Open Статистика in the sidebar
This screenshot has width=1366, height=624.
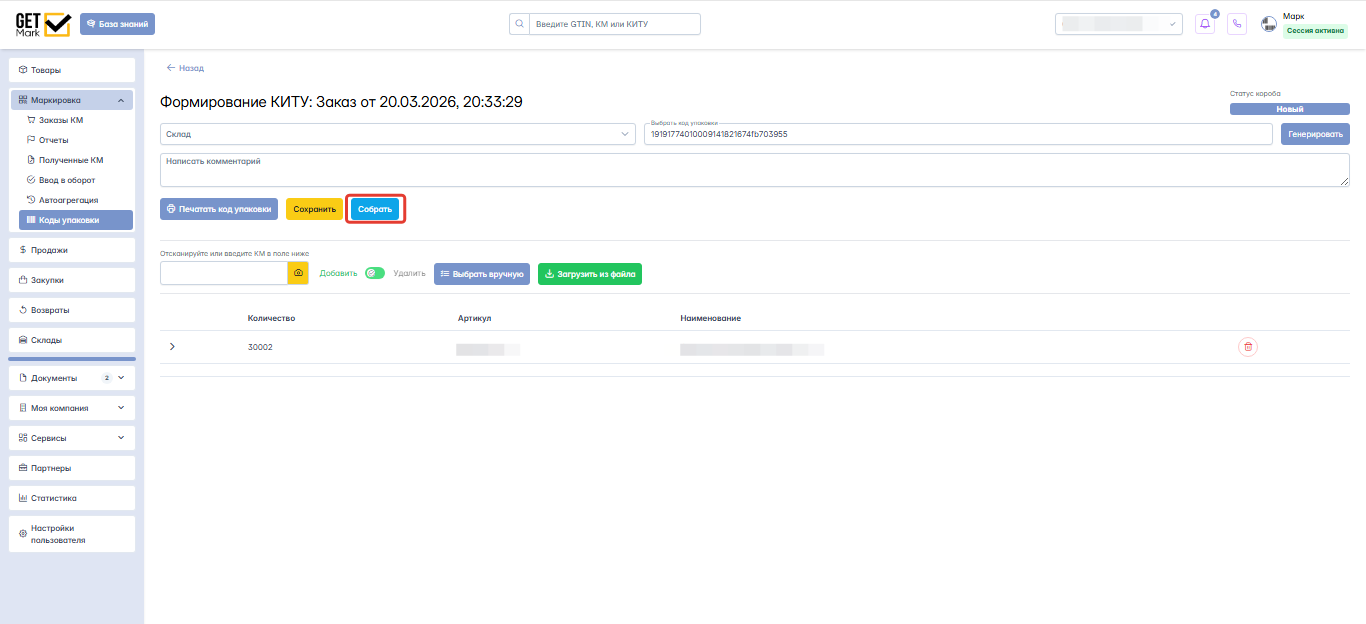click(72, 498)
